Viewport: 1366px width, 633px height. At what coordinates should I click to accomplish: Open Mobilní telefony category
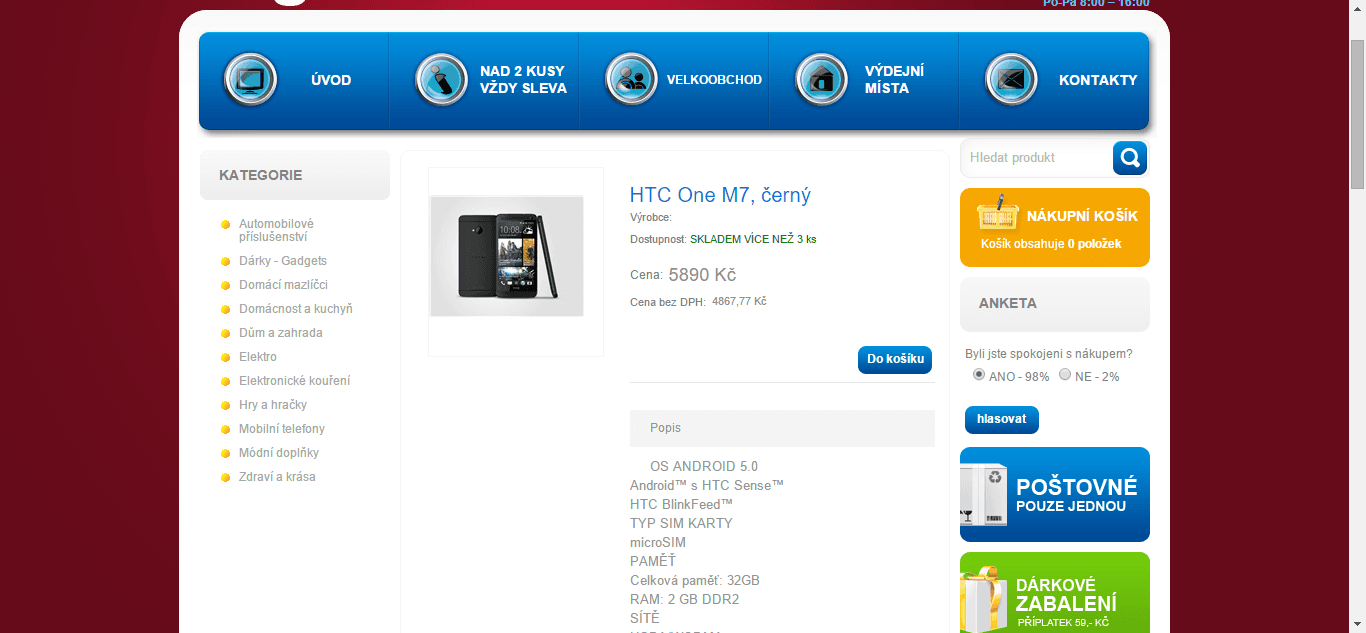click(282, 429)
